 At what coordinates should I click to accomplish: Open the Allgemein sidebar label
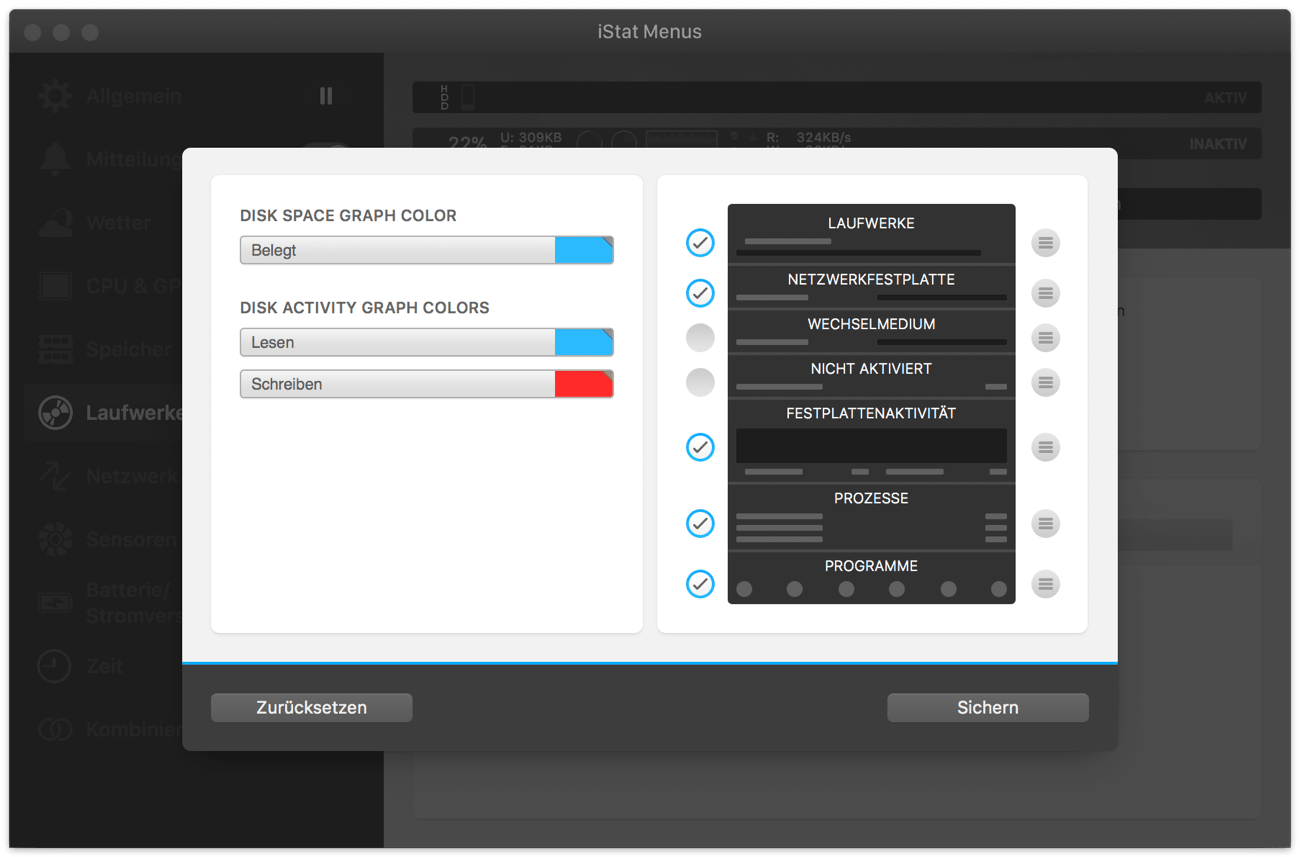coord(134,96)
